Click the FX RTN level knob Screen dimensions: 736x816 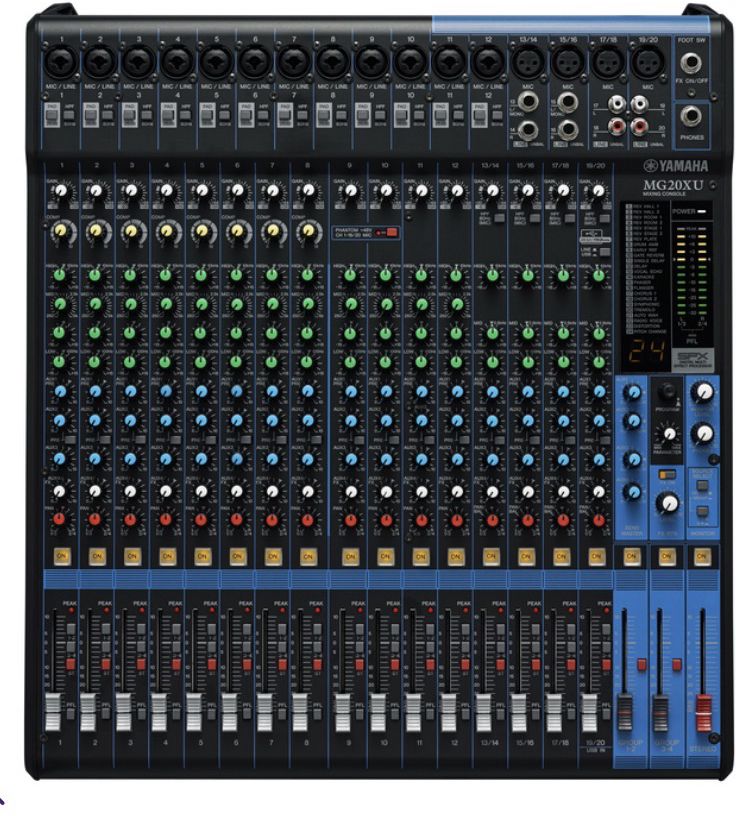[667, 503]
